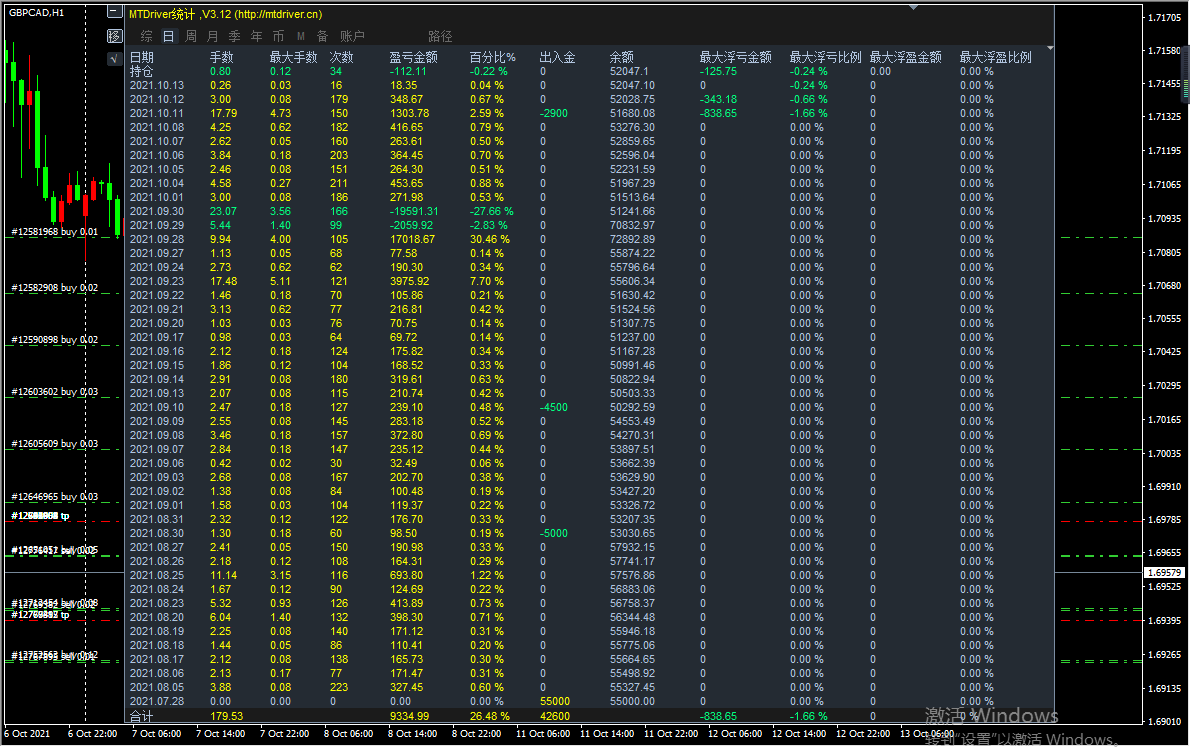Sort by the 日期 column header
1190x747 pixels.
pyautogui.click(x=142, y=57)
